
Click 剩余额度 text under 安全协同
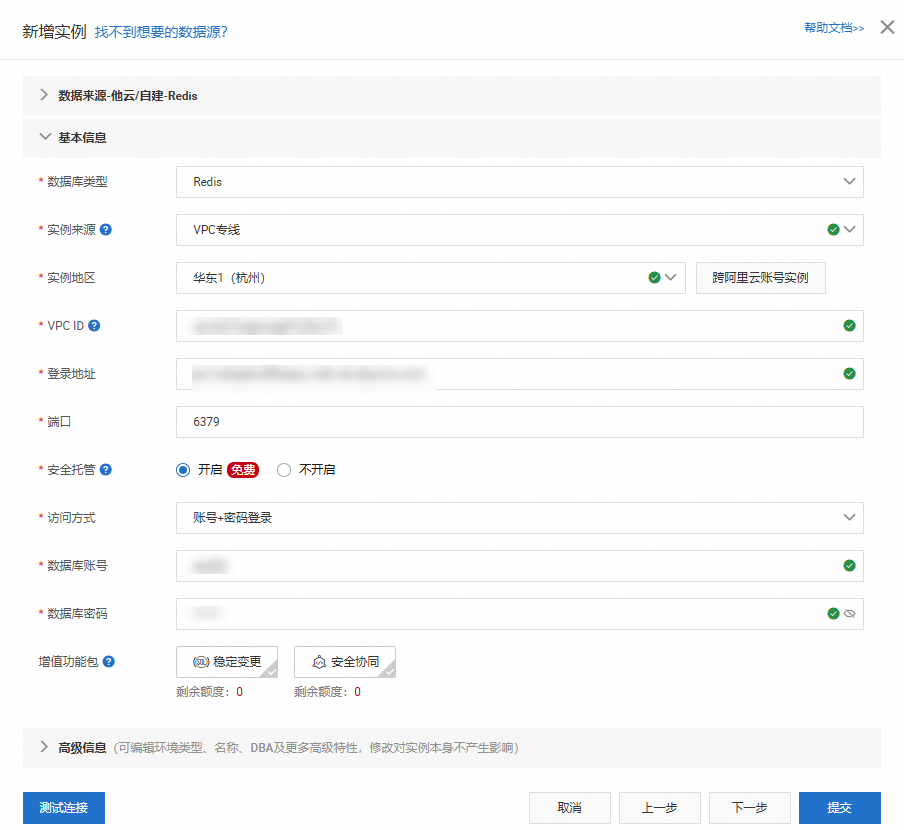point(327,692)
